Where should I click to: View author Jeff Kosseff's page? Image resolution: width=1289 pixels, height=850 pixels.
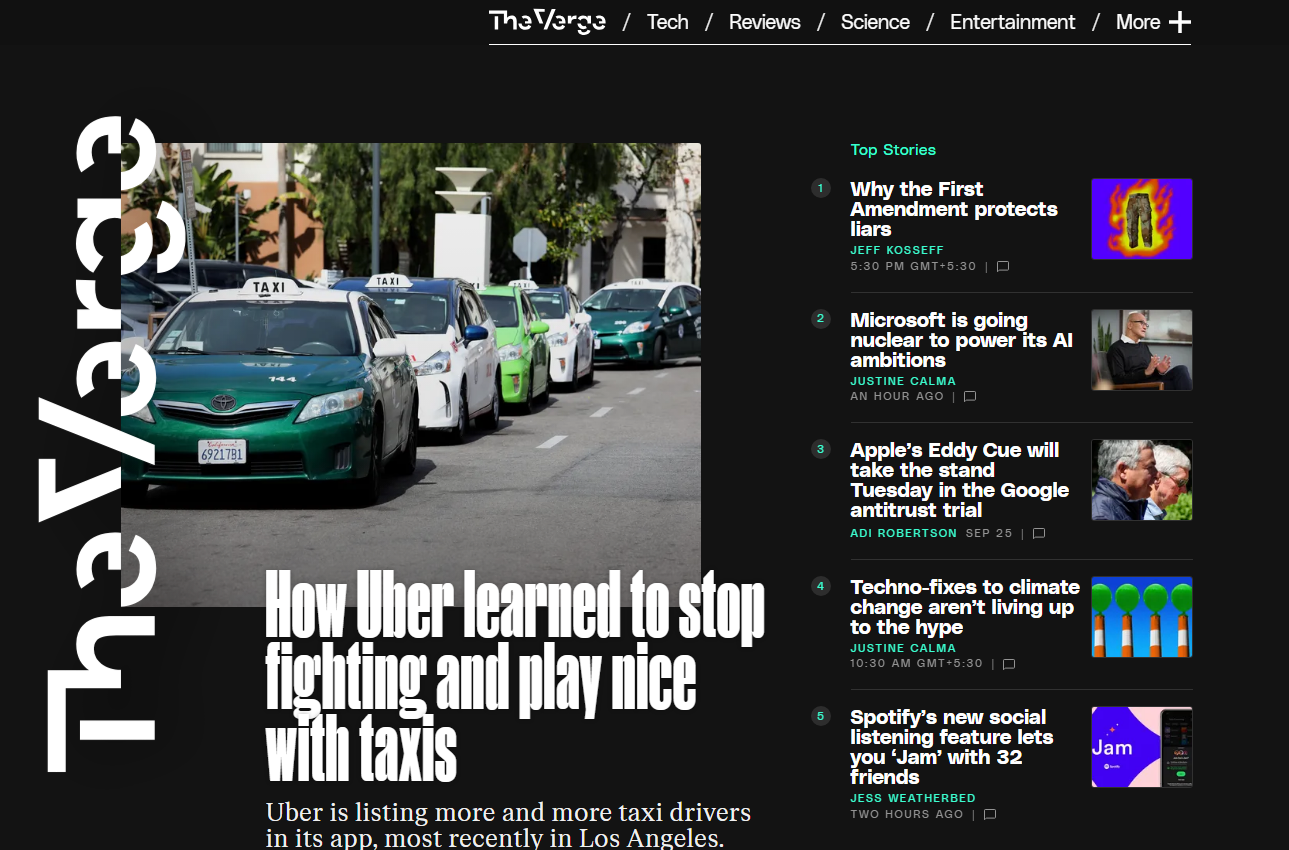(896, 250)
